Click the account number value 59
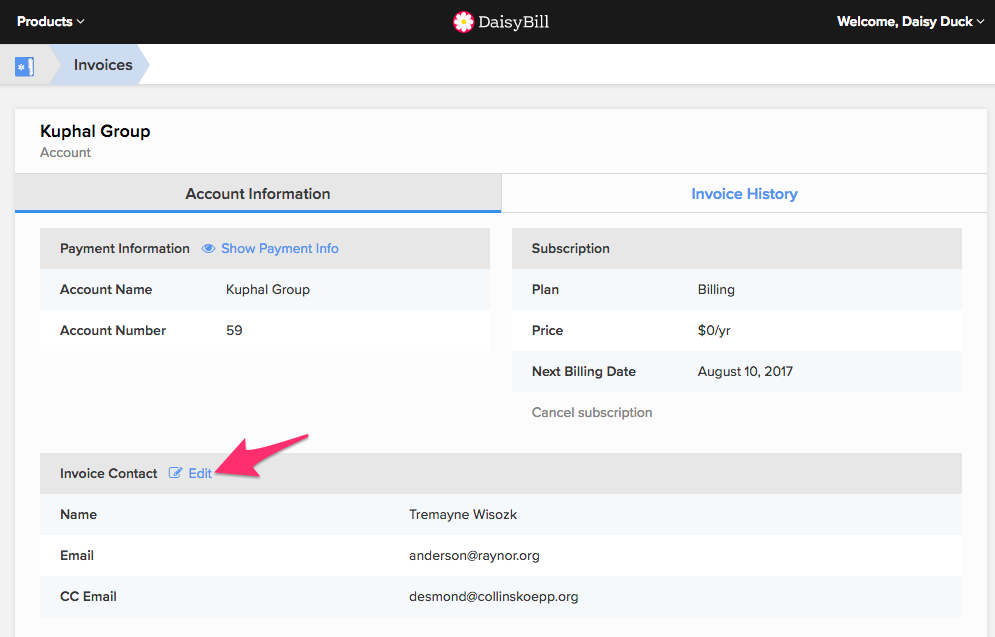This screenshot has width=995, height=637. (x=234, y=331)
